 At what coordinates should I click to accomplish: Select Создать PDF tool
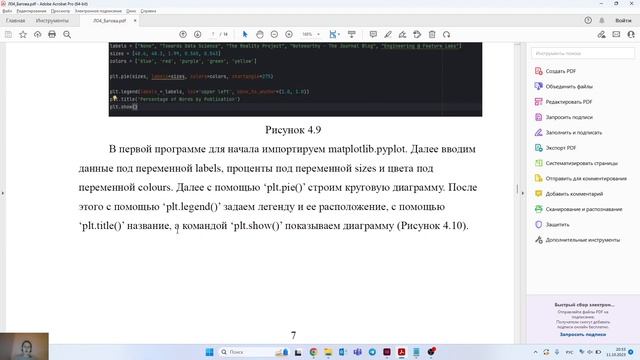pyautogui.click(x=560, y=71)
